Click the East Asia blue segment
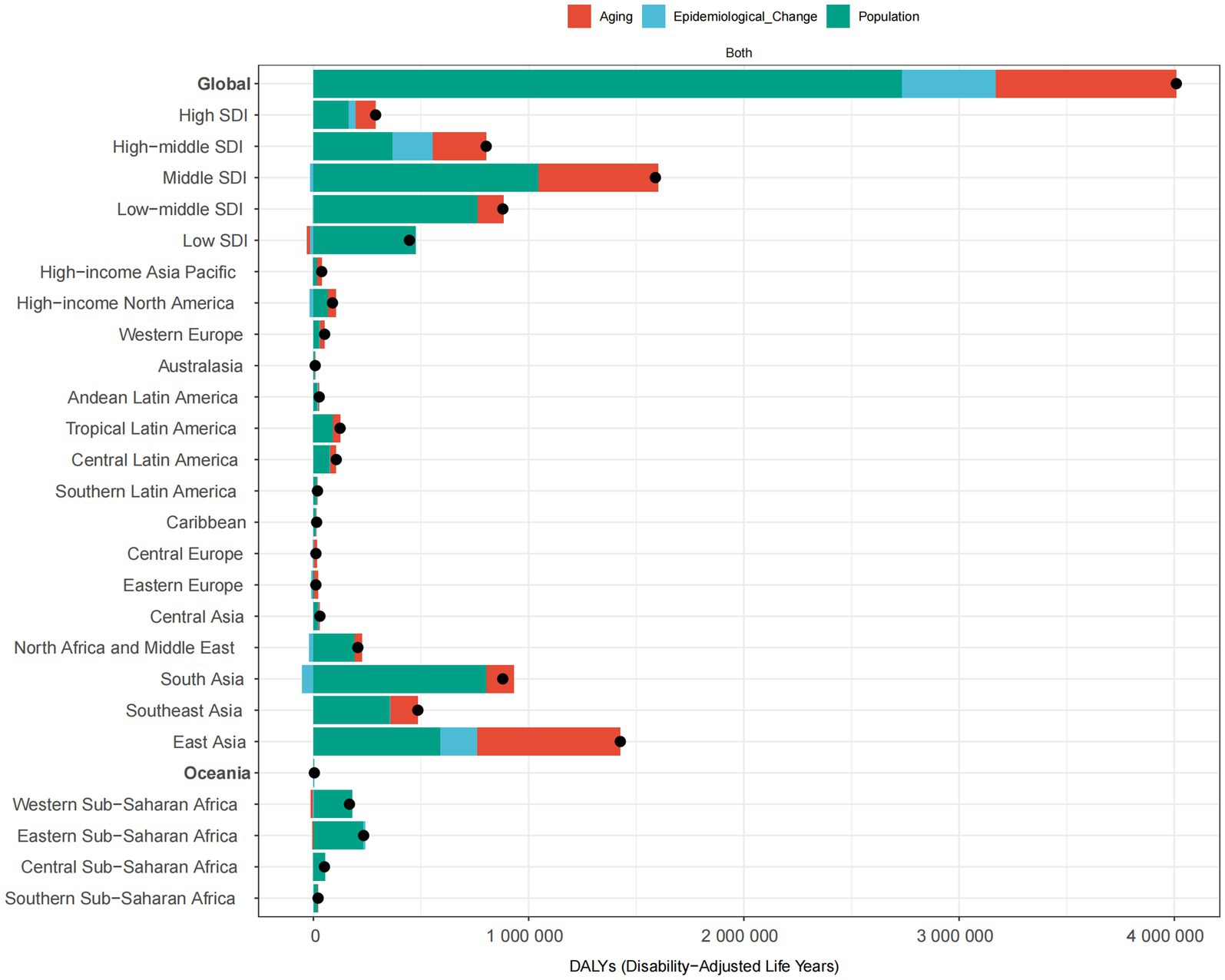 click(459, 742)
